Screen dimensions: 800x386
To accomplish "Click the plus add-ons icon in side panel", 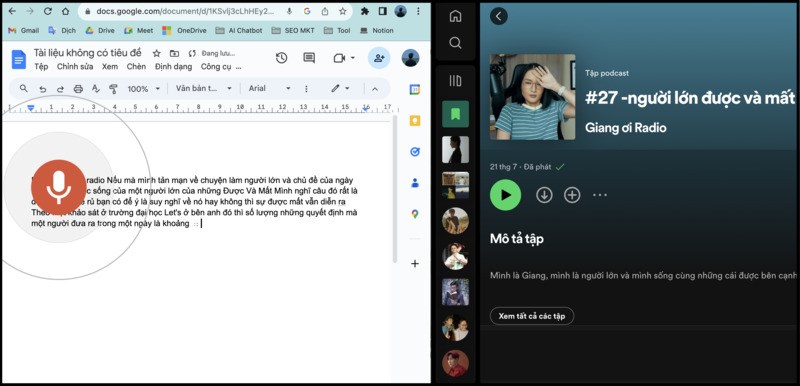I will pos(415,264).
